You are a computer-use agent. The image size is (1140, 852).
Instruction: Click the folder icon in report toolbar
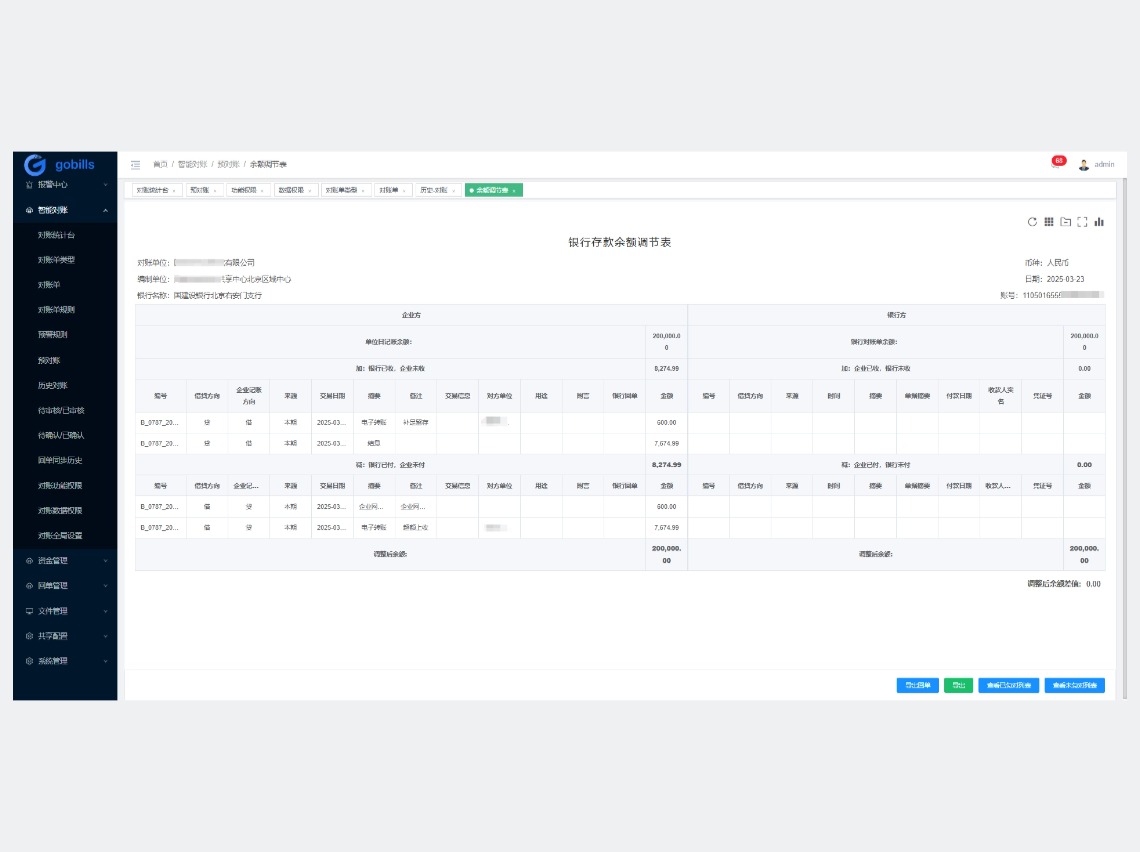pos(1066,222)
